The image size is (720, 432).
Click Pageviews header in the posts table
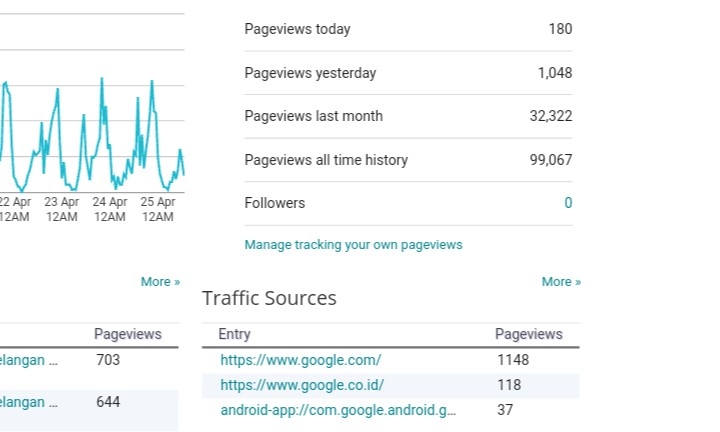pos(127,334)
